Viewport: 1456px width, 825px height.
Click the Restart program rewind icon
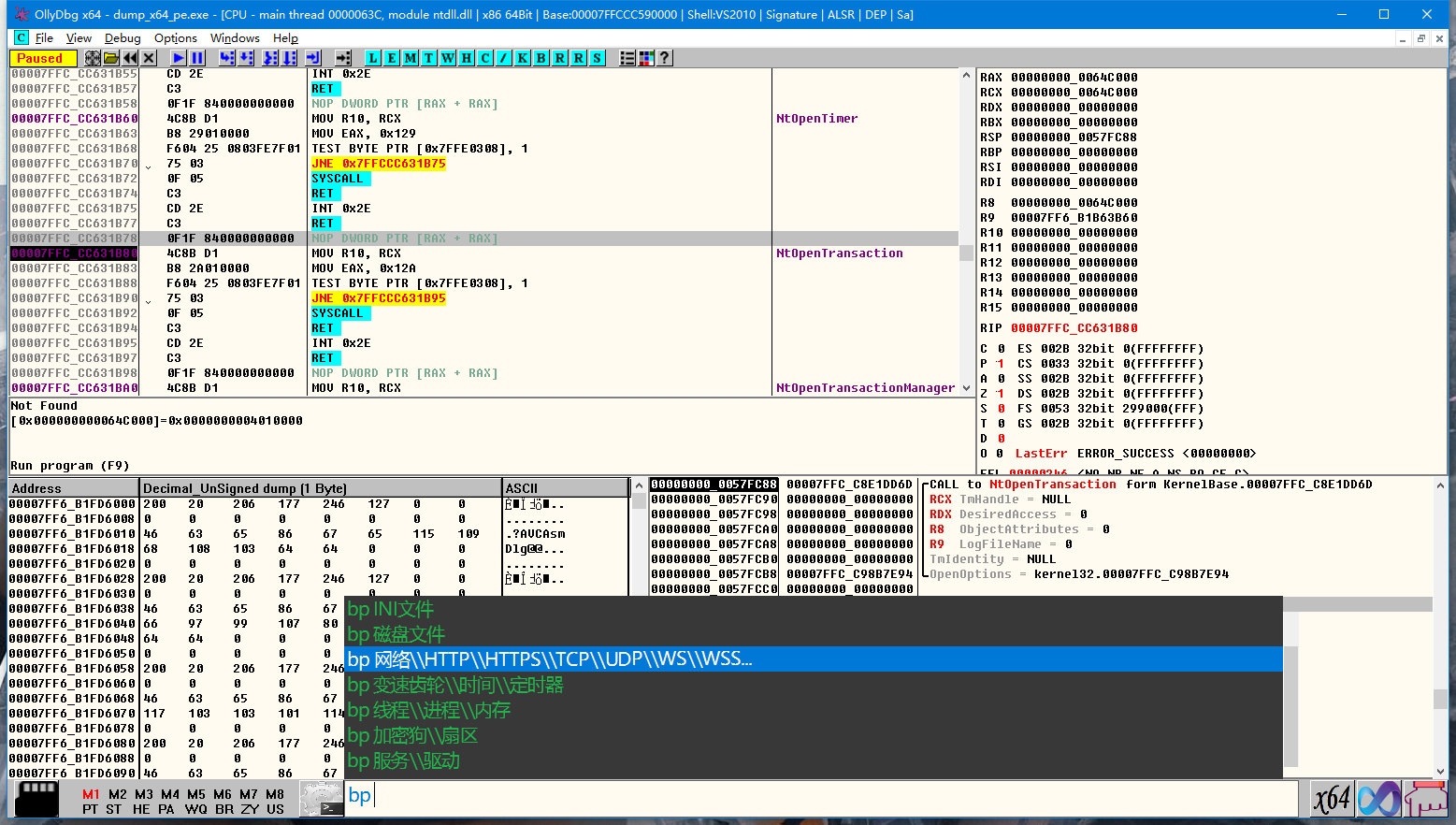pyautogui.click(x=130, y=58)
